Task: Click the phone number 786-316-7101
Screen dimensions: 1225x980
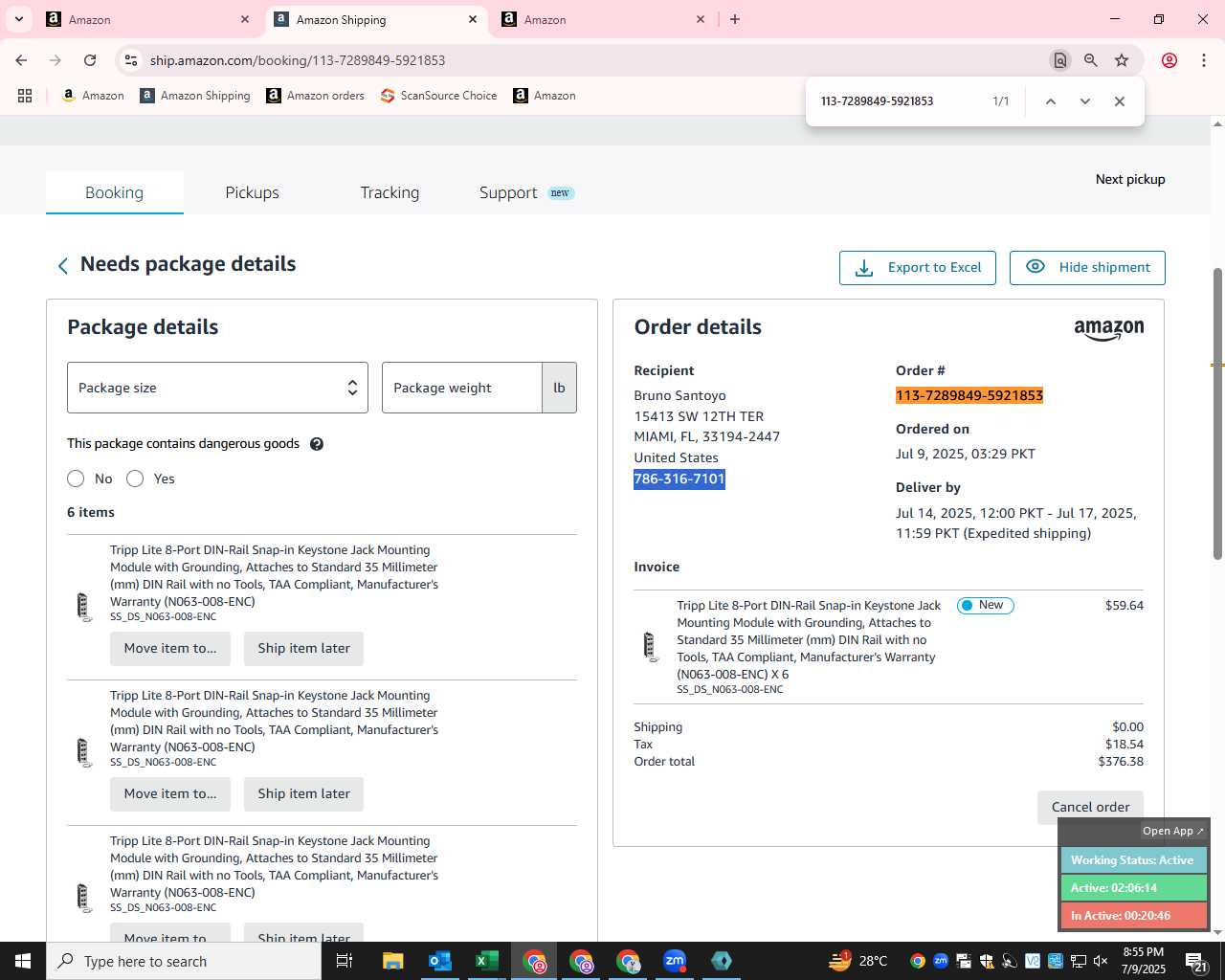Action: 679,479
